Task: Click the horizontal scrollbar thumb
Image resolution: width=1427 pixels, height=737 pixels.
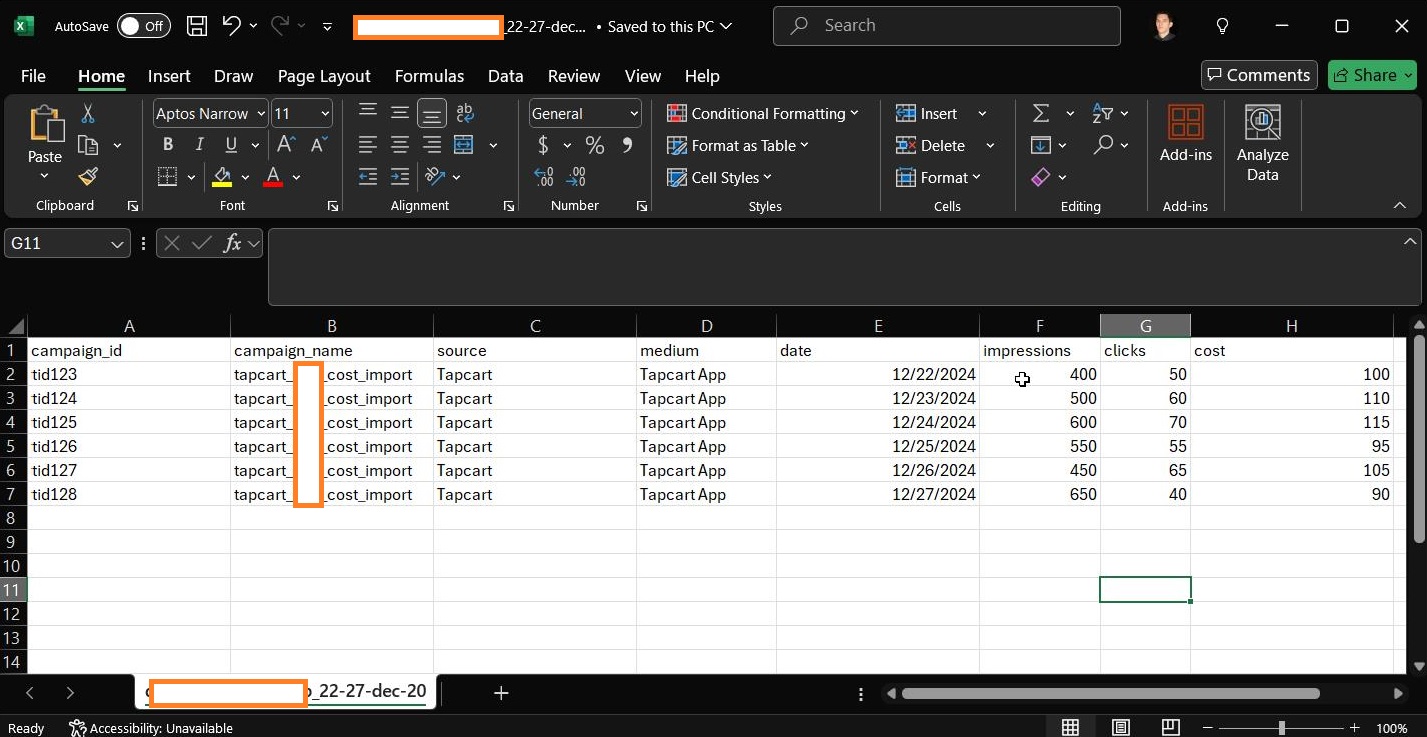Action: 1110,693
